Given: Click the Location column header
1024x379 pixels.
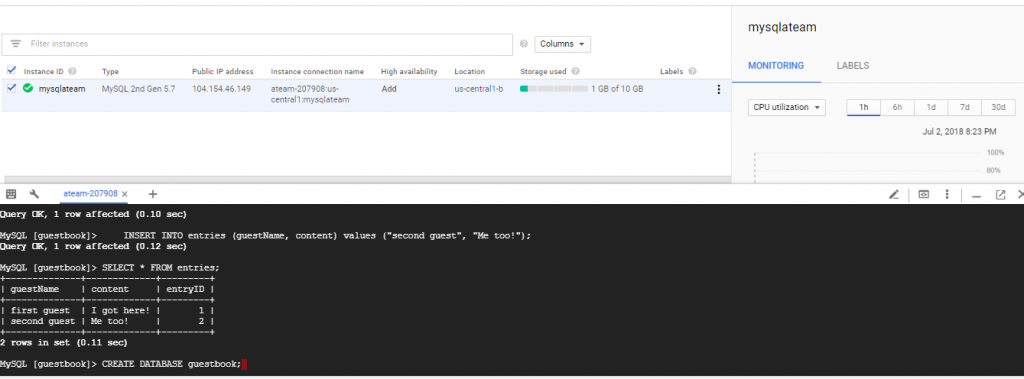Looking at the screenshot, I should (x=470, y=71).
